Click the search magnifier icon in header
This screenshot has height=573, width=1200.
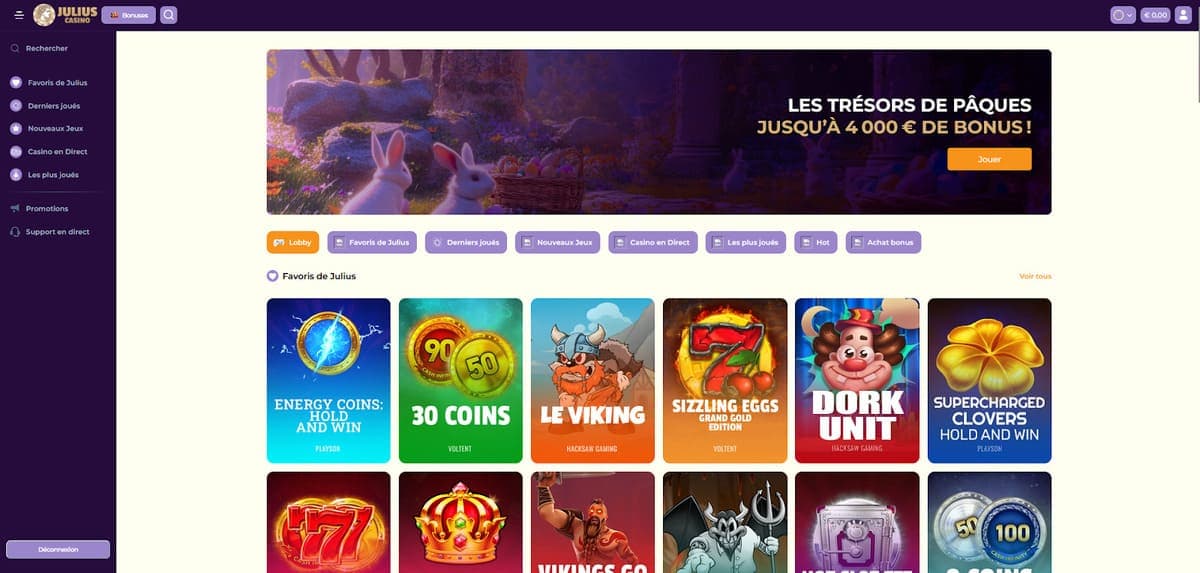(x=169, y=15)
